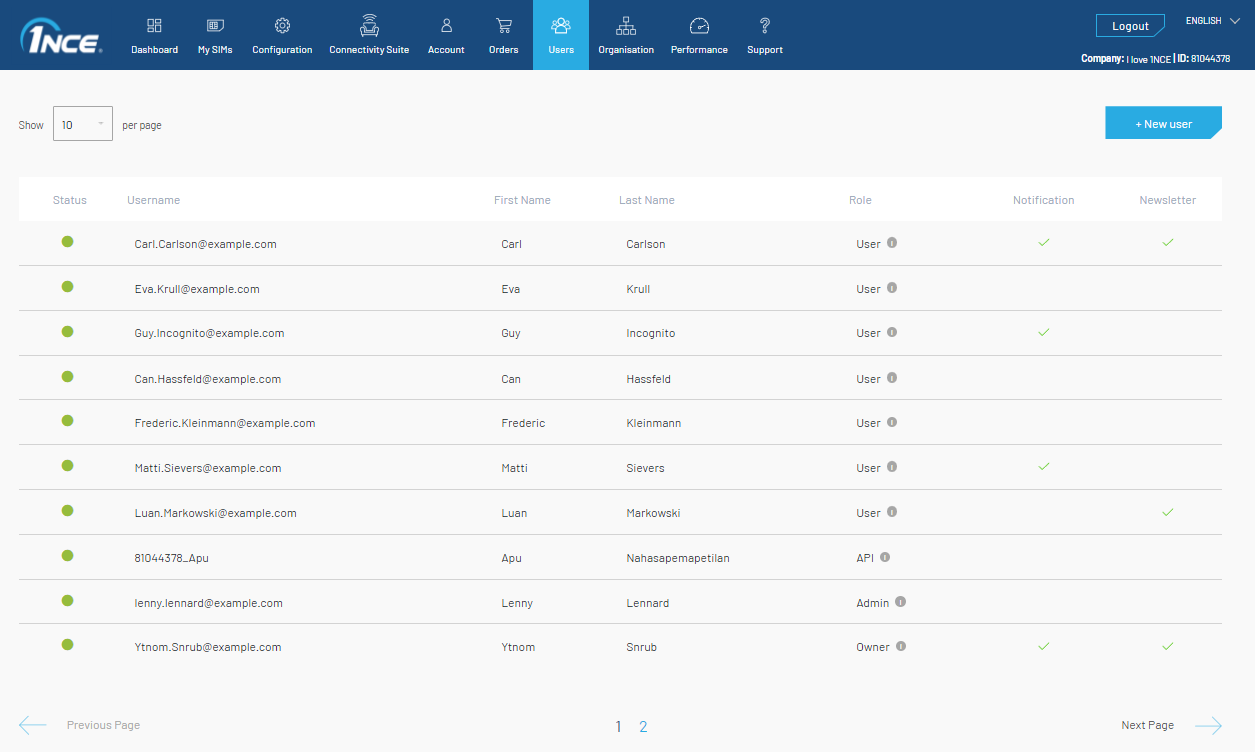
Task: Click the + New user button
Action: coord(1163,123)
